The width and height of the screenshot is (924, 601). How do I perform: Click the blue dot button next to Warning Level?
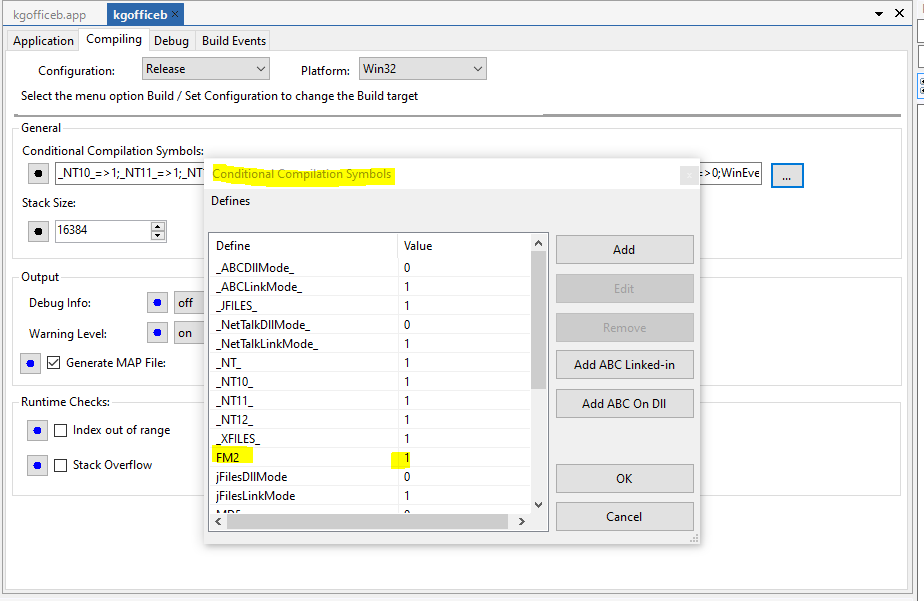157,333
